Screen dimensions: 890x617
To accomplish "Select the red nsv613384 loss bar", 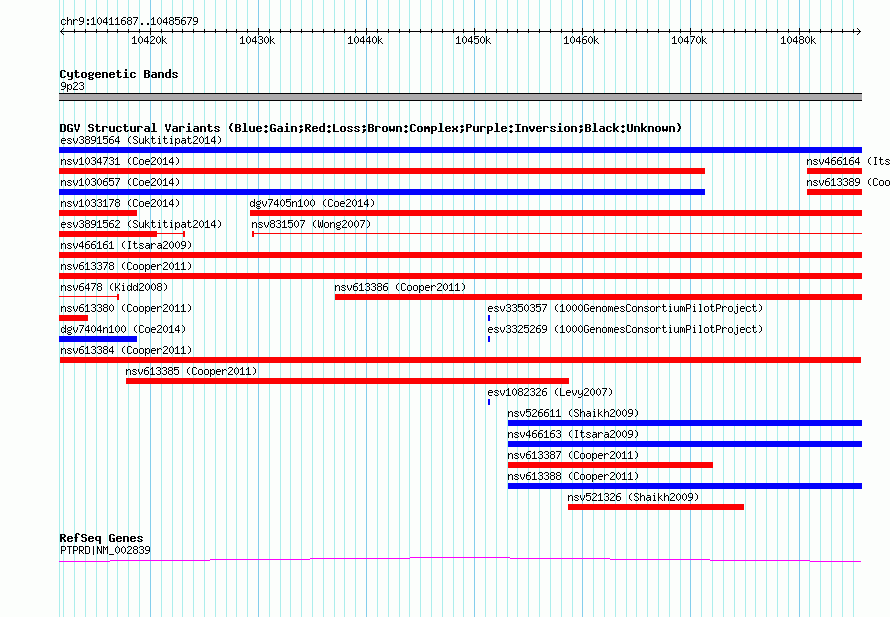I will (460, 360).
